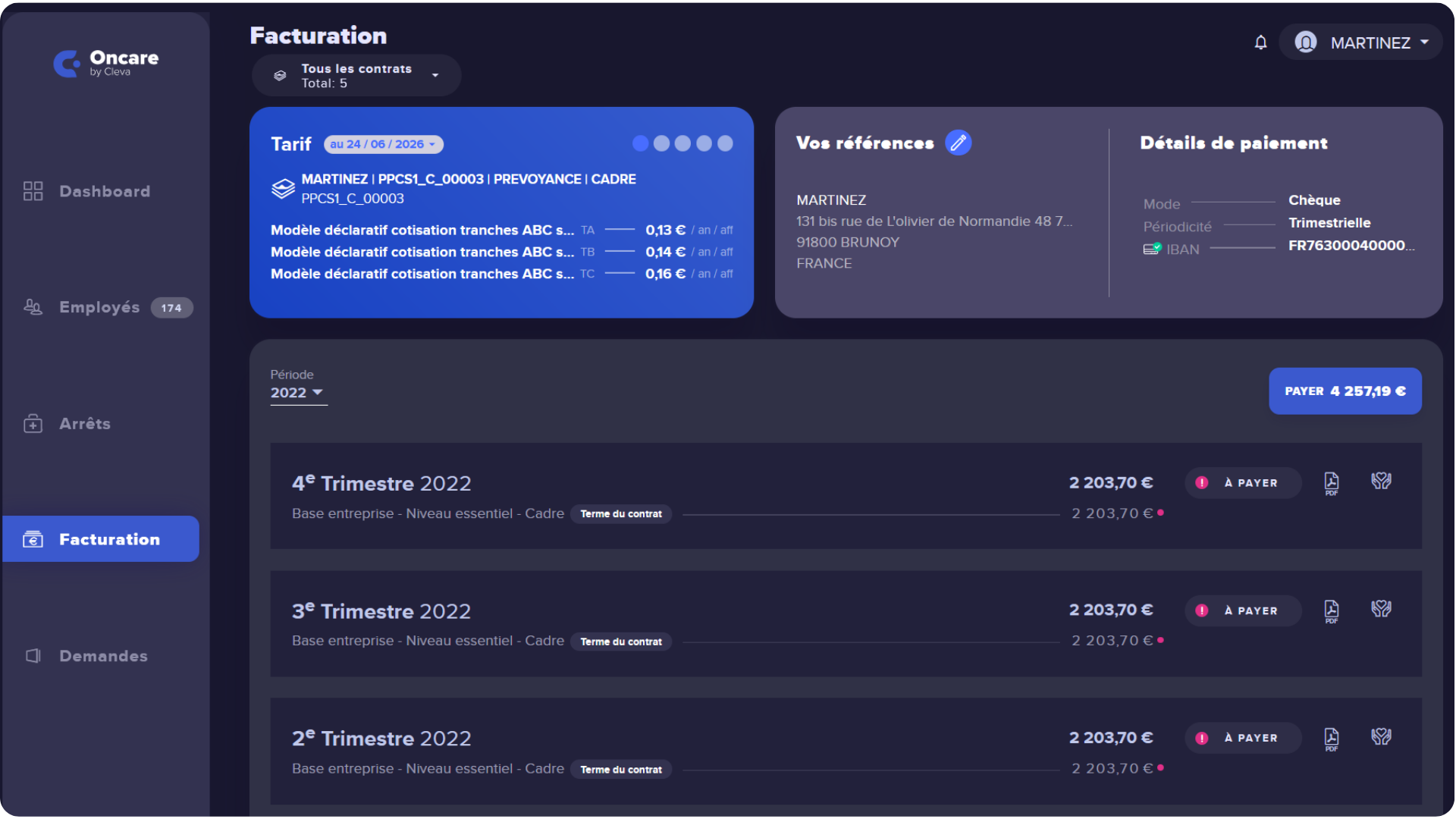Open heart-hands icon for 2e Trimestre 2022
Screen dimensions: 1456x819
click(1381, 736)
